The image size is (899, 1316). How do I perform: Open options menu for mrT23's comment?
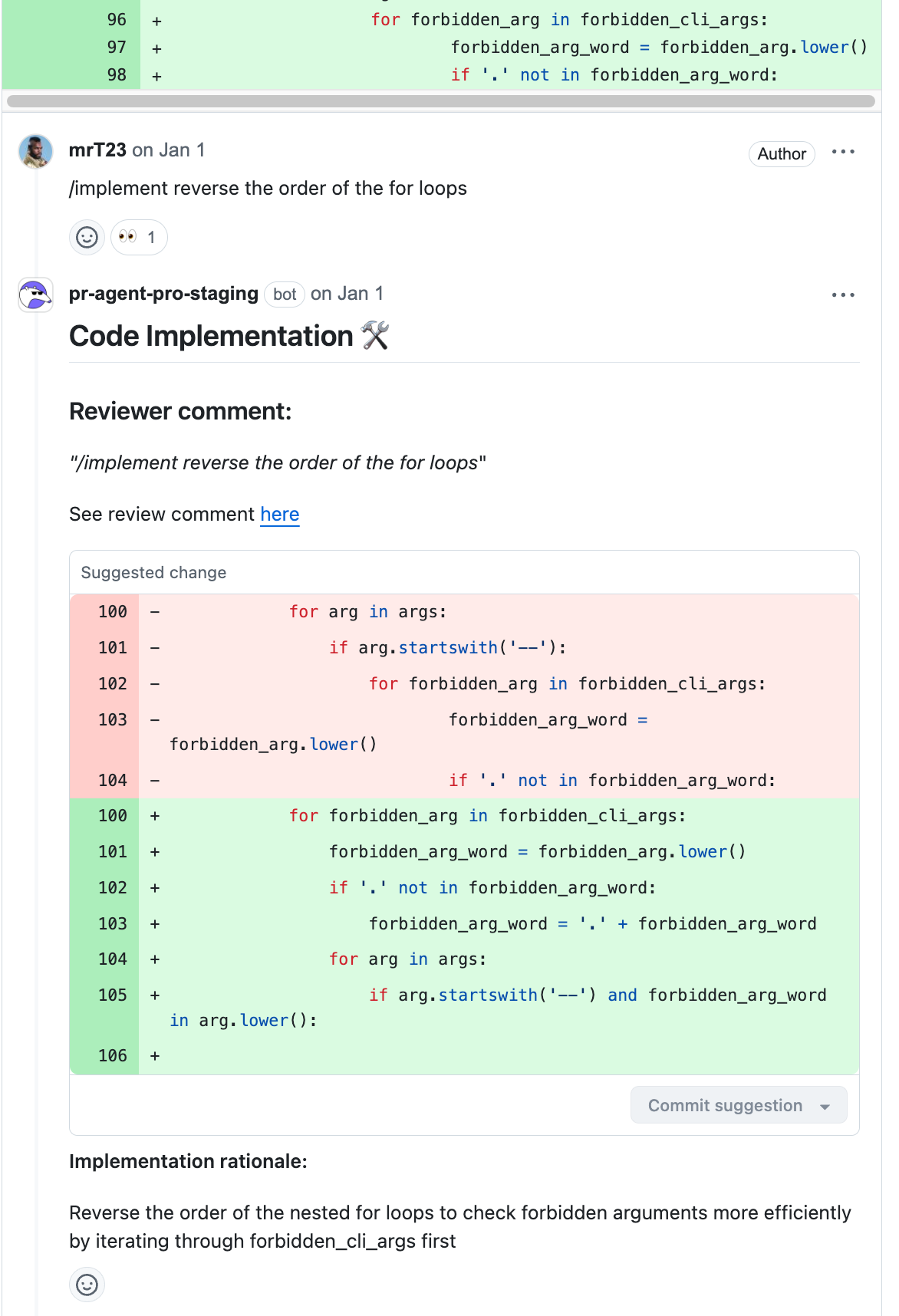[843, 152]
